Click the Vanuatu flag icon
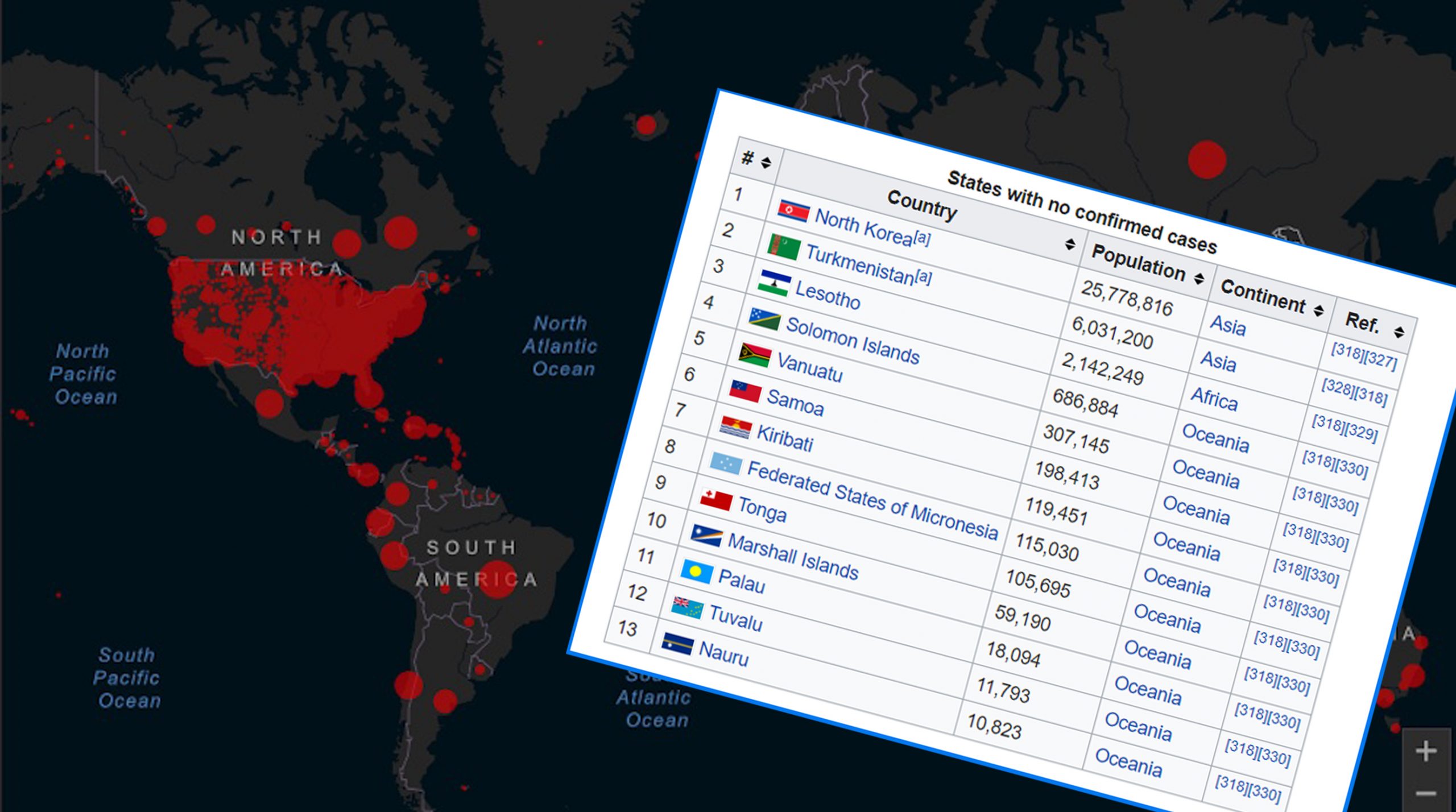The height and width of the screenshot is (812, 1456). [x=755, y=355]
